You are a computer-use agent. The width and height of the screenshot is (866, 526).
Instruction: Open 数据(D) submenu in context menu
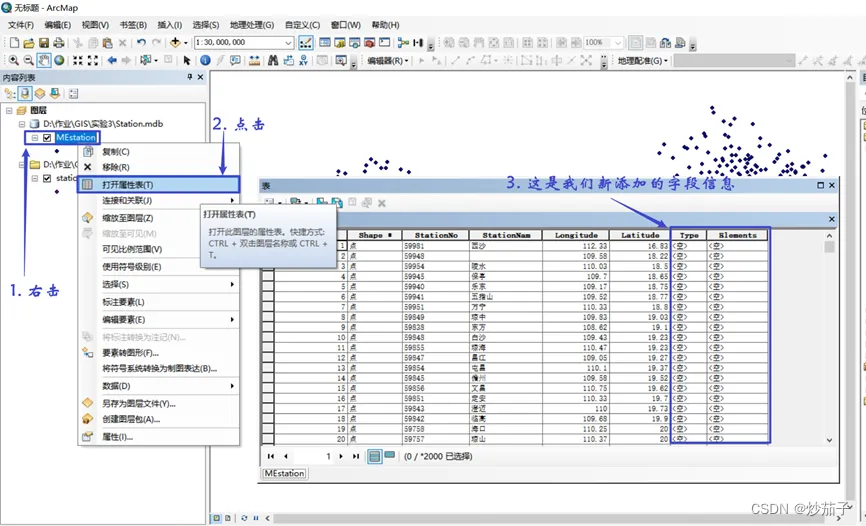pos(159,386)
